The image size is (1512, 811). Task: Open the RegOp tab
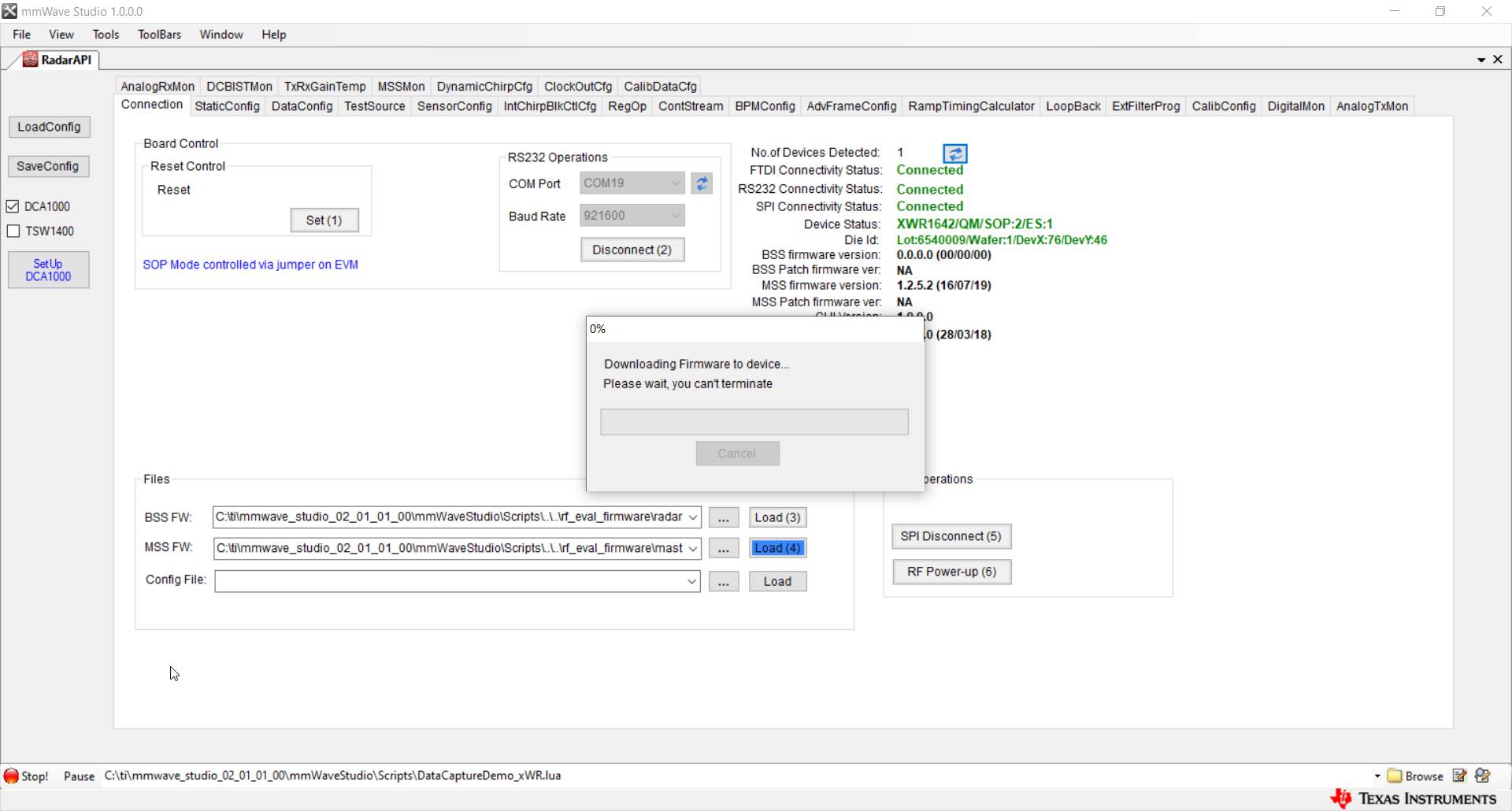click(627, 106)
